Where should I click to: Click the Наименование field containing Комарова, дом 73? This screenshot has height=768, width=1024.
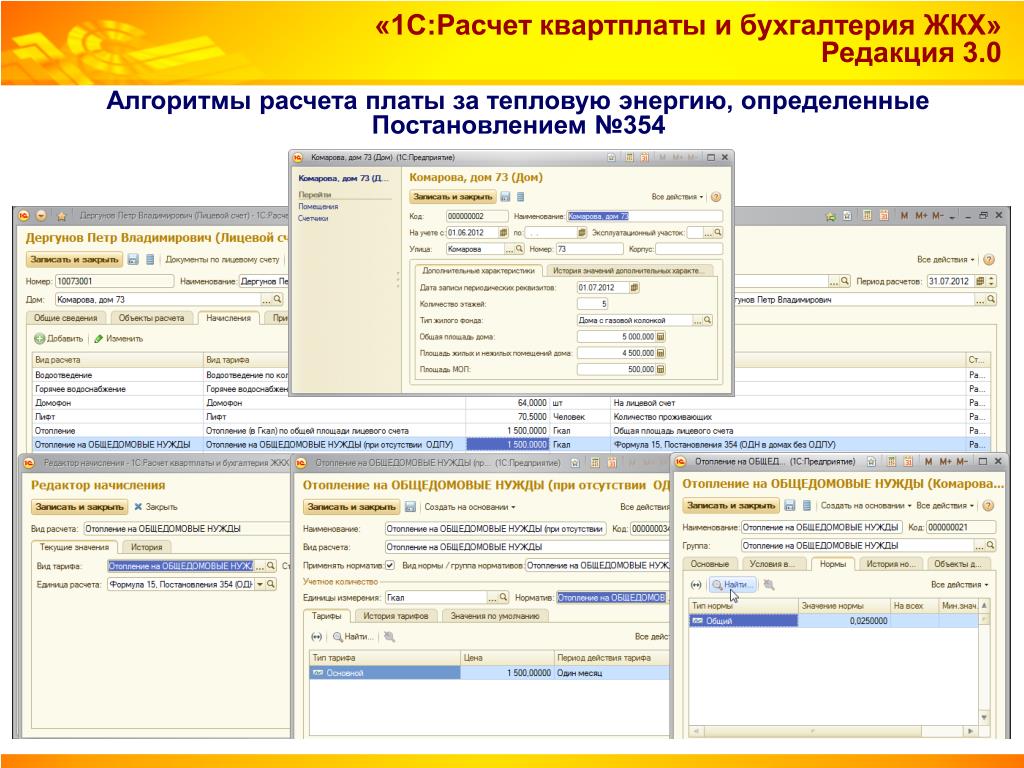tap(644, 216)
